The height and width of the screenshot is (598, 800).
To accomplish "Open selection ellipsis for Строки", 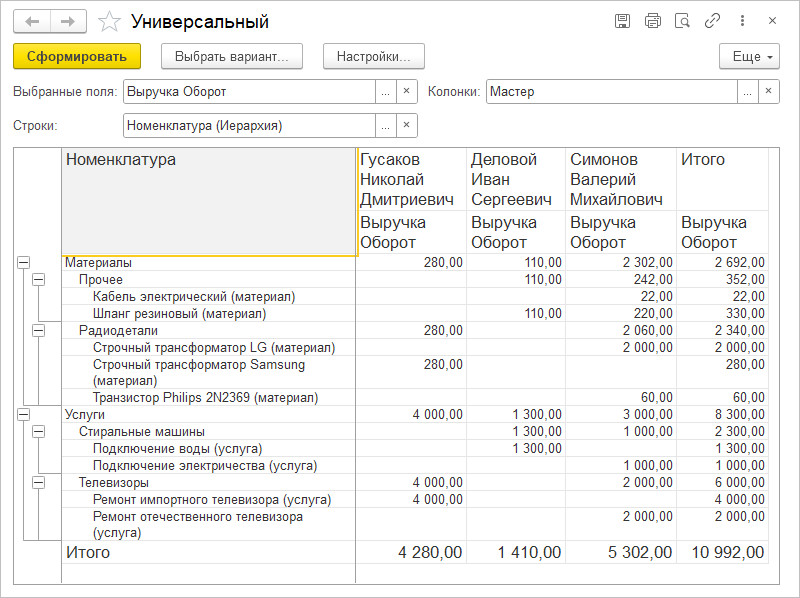I will click(385, 126).
